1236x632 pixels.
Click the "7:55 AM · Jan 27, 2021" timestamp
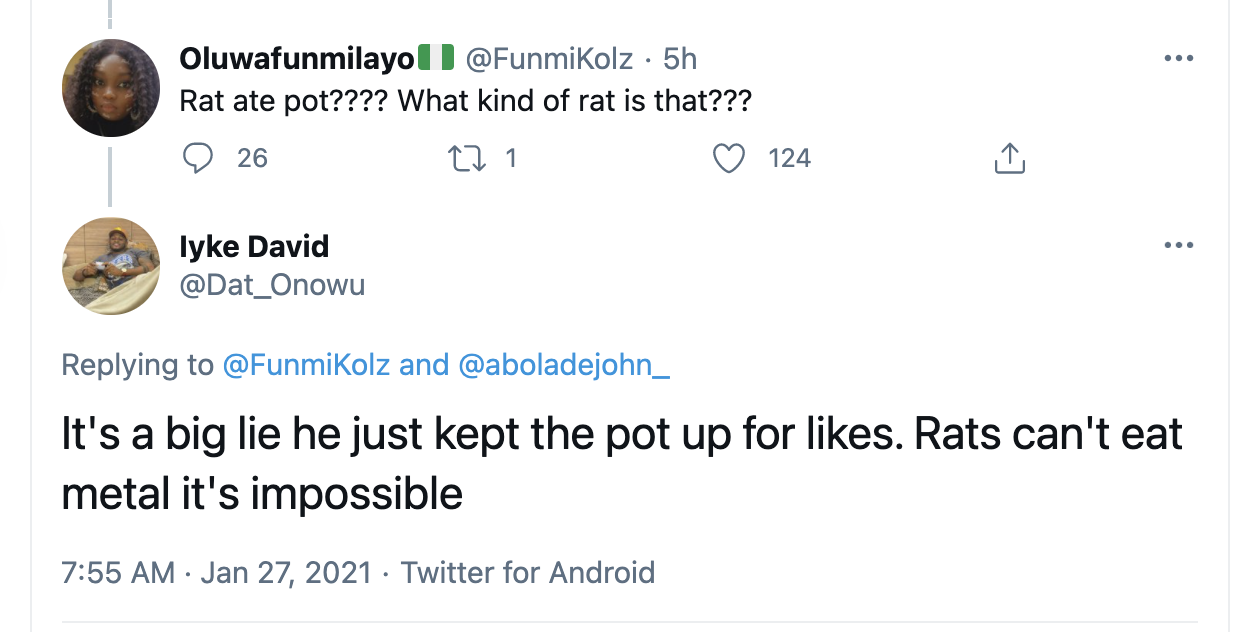(x=216, y=573)
